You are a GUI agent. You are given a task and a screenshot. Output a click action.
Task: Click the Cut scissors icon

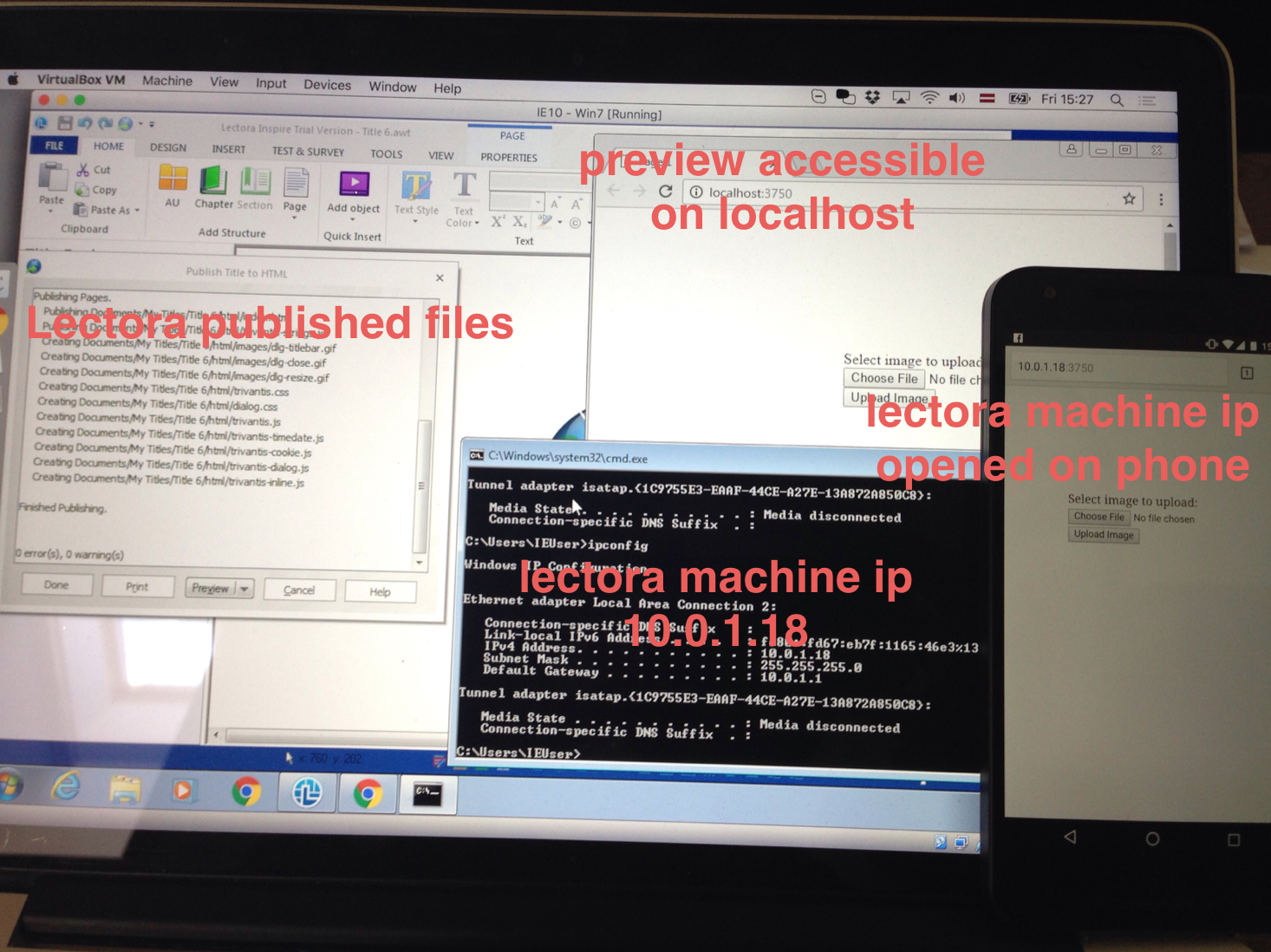(83, 170)
